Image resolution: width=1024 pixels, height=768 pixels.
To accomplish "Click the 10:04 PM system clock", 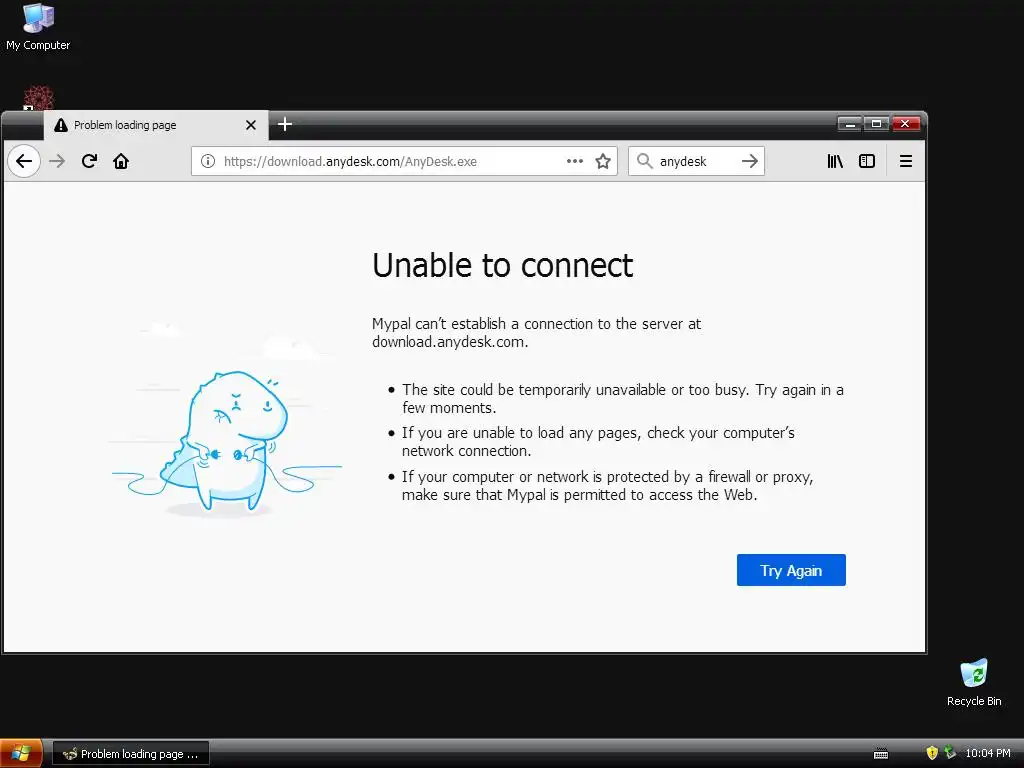I will point(988,753).
